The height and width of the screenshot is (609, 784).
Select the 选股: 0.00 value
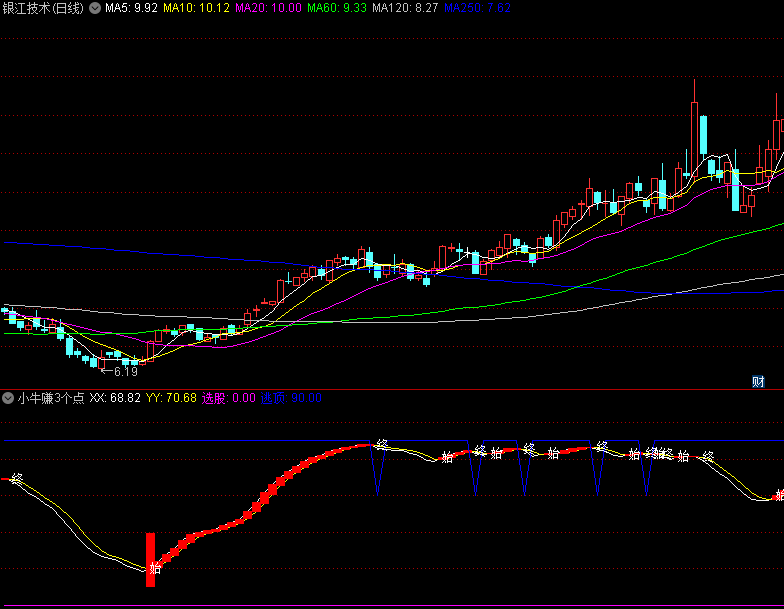(x=228, y=398)
